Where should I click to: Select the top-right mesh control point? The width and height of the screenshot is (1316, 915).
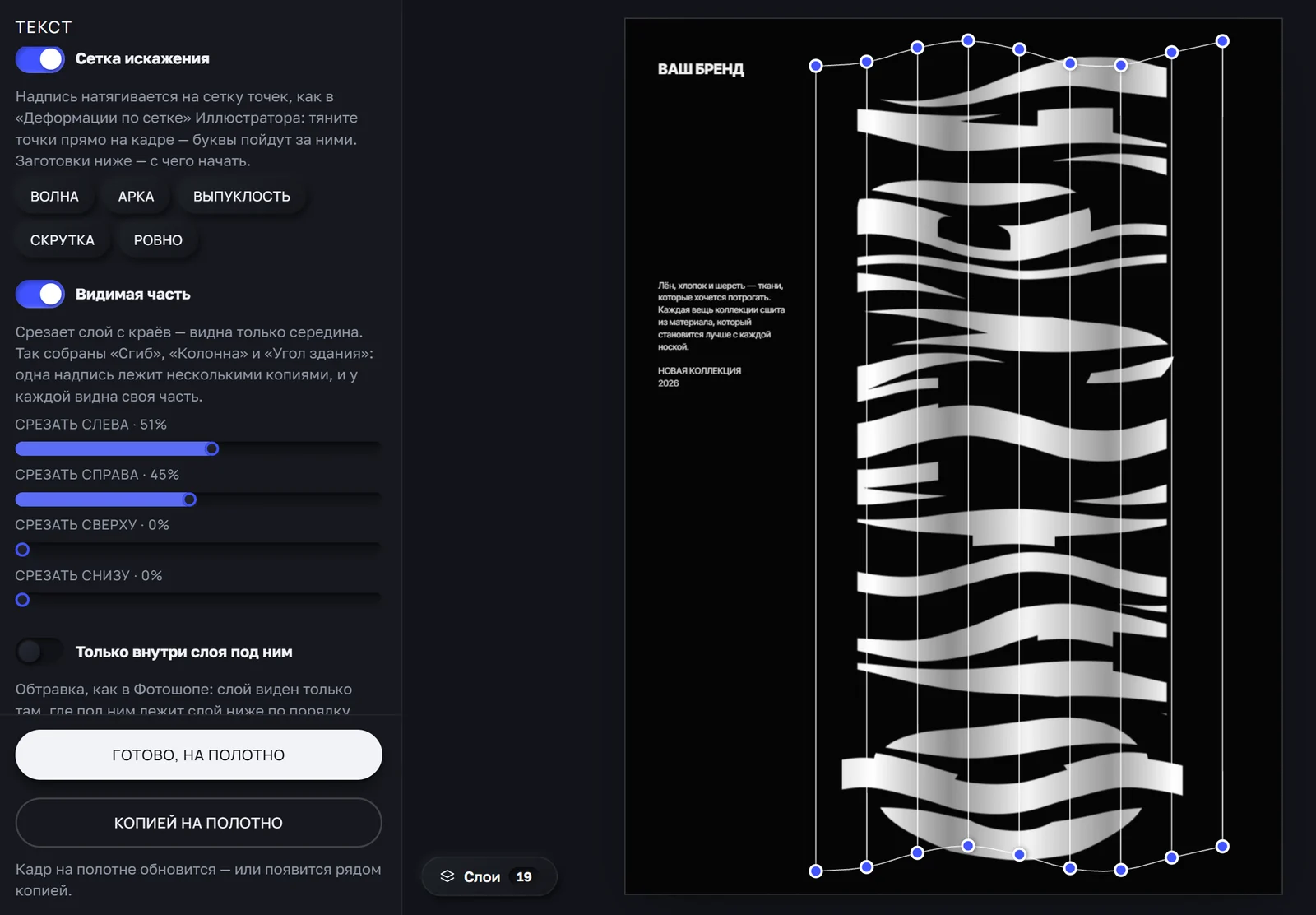1222,41
